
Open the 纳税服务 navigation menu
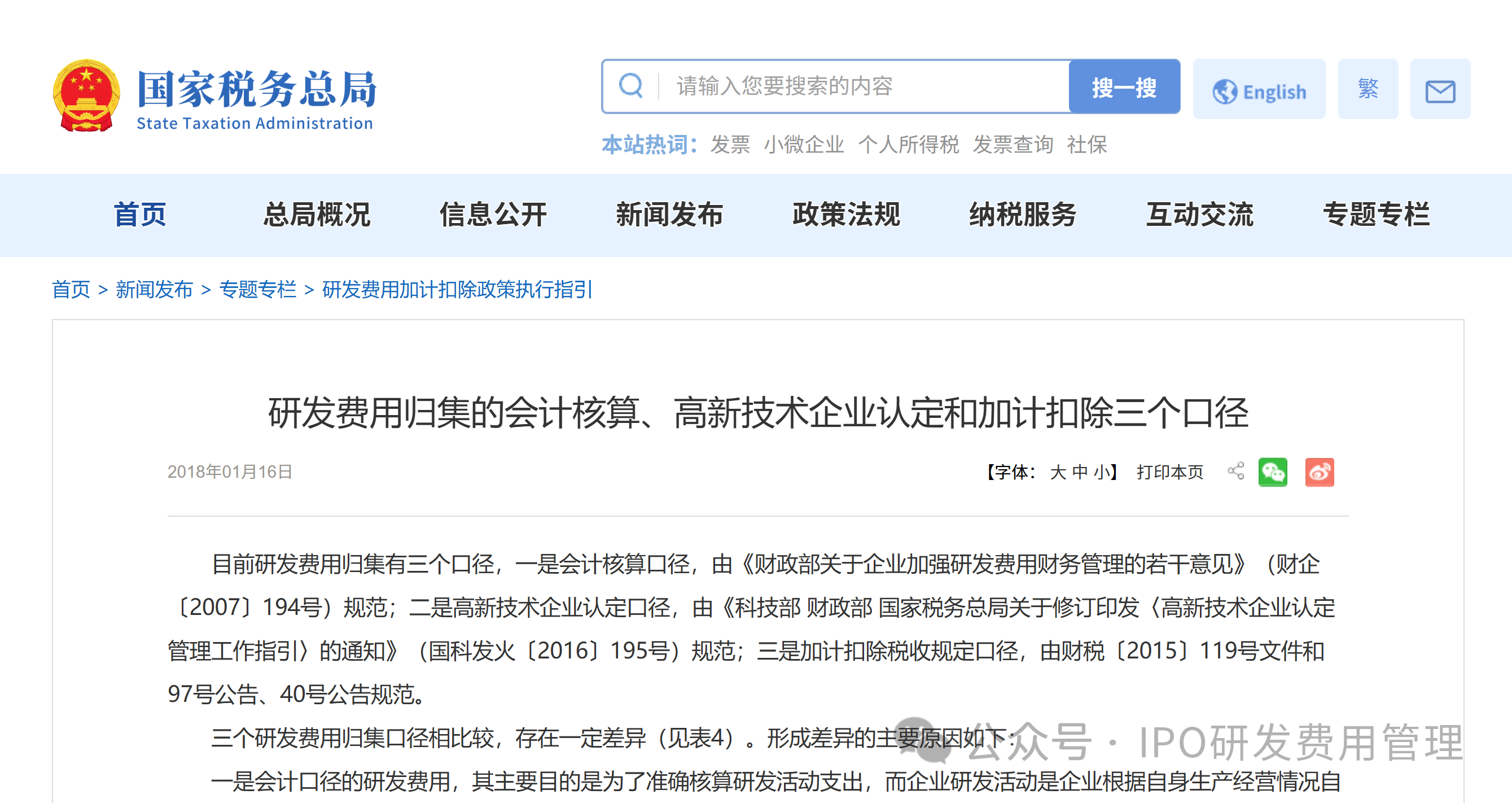pos(1023,215)
